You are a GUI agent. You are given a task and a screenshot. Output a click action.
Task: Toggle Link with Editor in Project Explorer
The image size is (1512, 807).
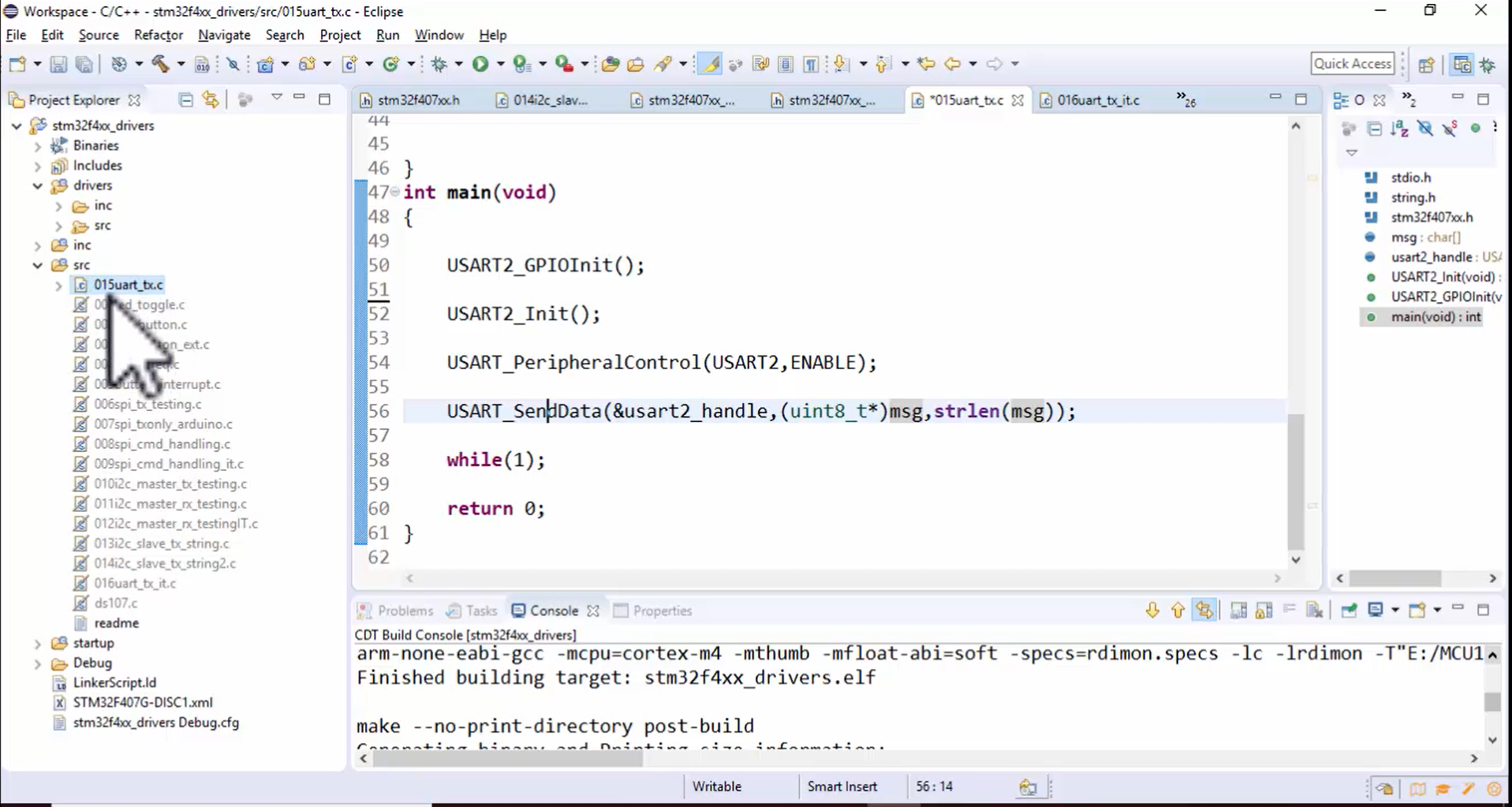[x=211, y=99]
